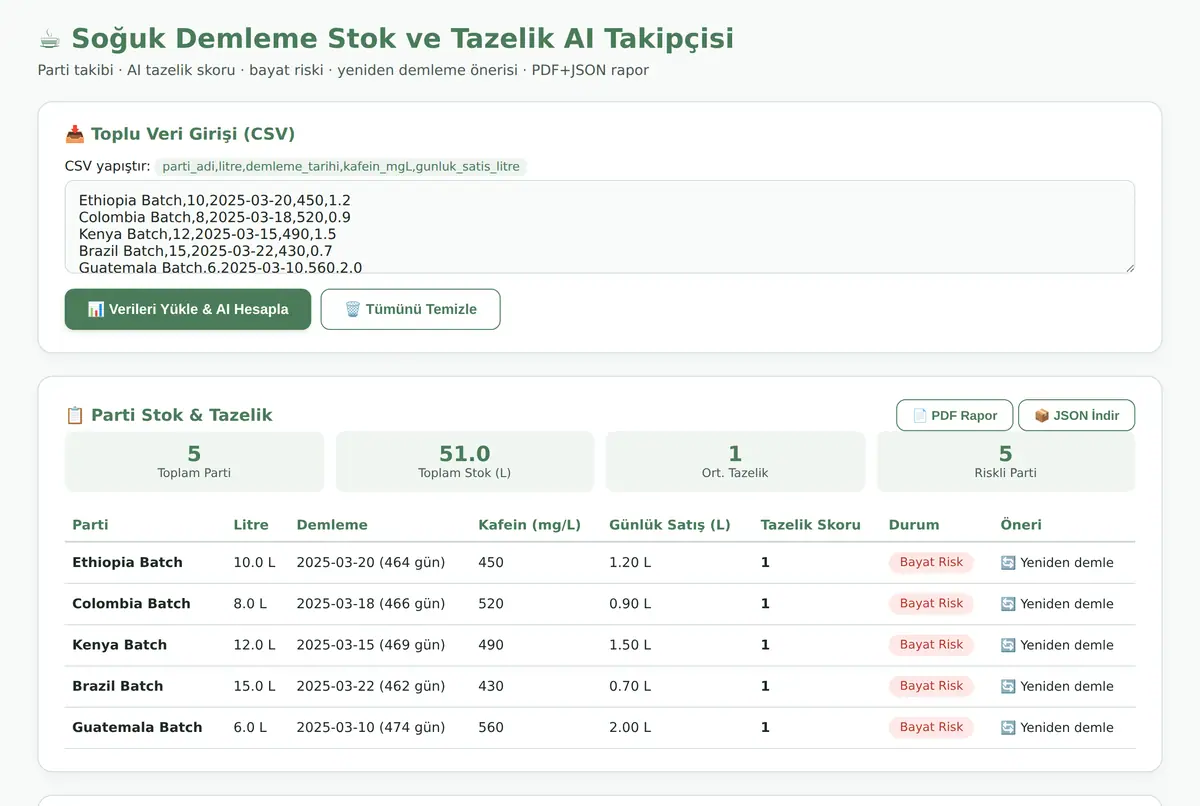This screenshot has height=806, width=1200.
Task: Download the PDF Rapor
Action: coord(955,415)
